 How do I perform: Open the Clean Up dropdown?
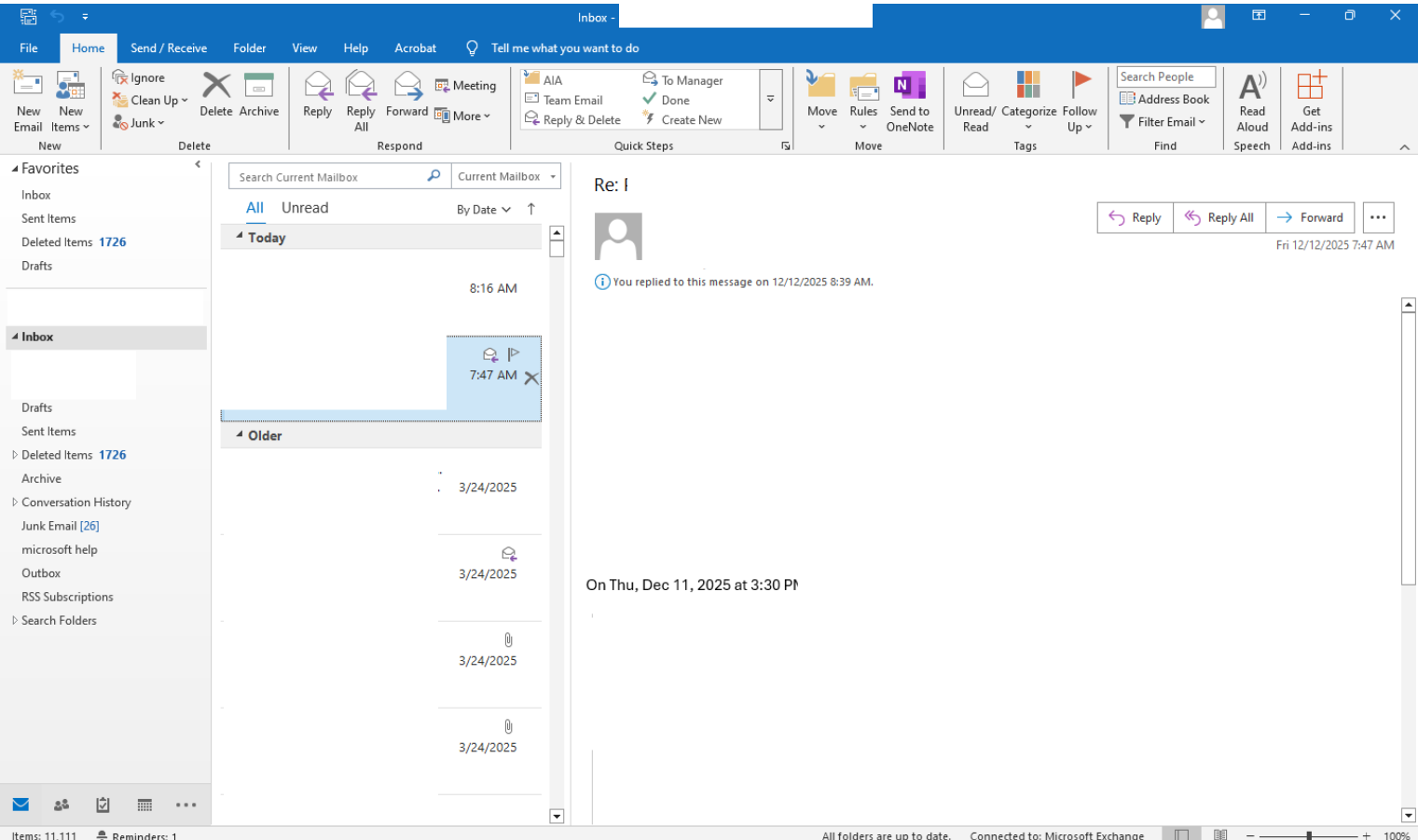coord(150,100)
